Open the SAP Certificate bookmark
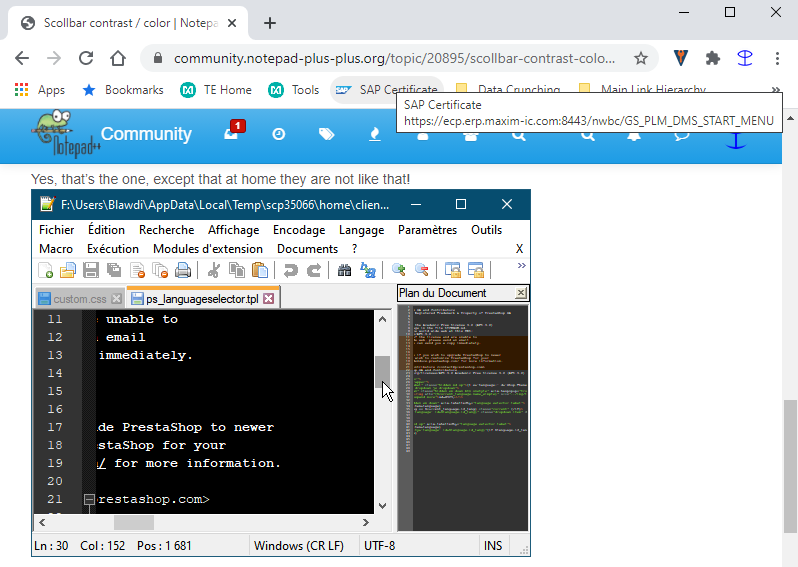This screenshot has height=567, width=798. point(386,90)
